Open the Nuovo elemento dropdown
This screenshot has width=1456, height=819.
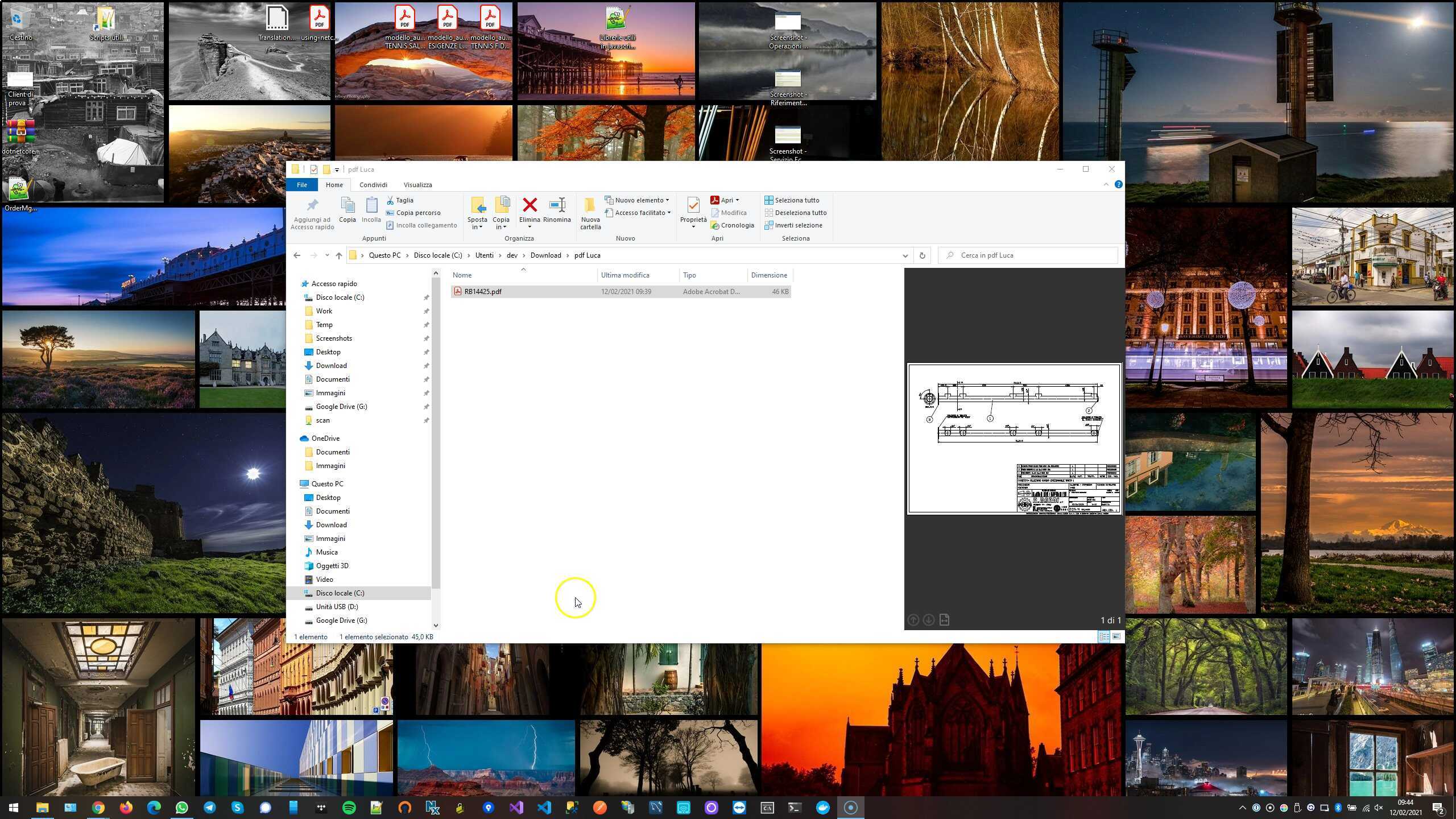[636, 200]
